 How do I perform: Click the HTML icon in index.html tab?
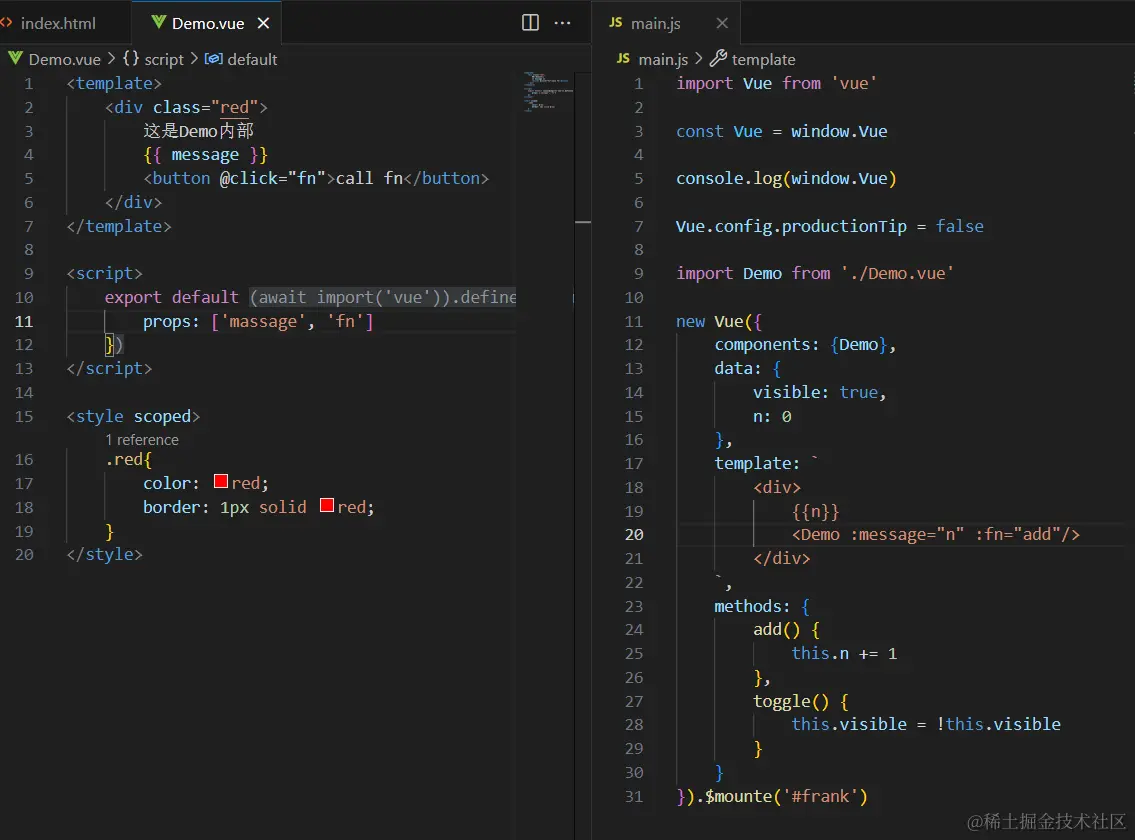coord(6,22)
